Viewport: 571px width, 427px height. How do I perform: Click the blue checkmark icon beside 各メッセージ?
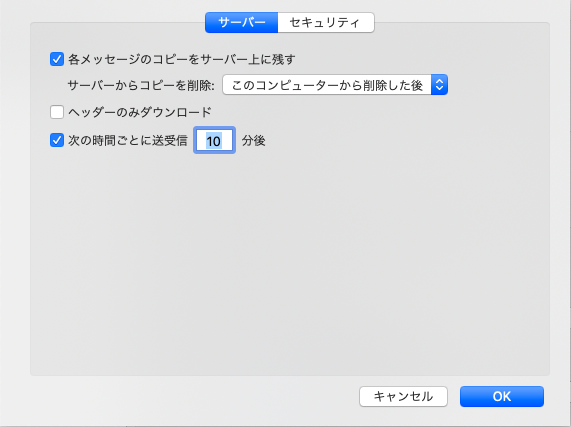(x=57, y=59)
